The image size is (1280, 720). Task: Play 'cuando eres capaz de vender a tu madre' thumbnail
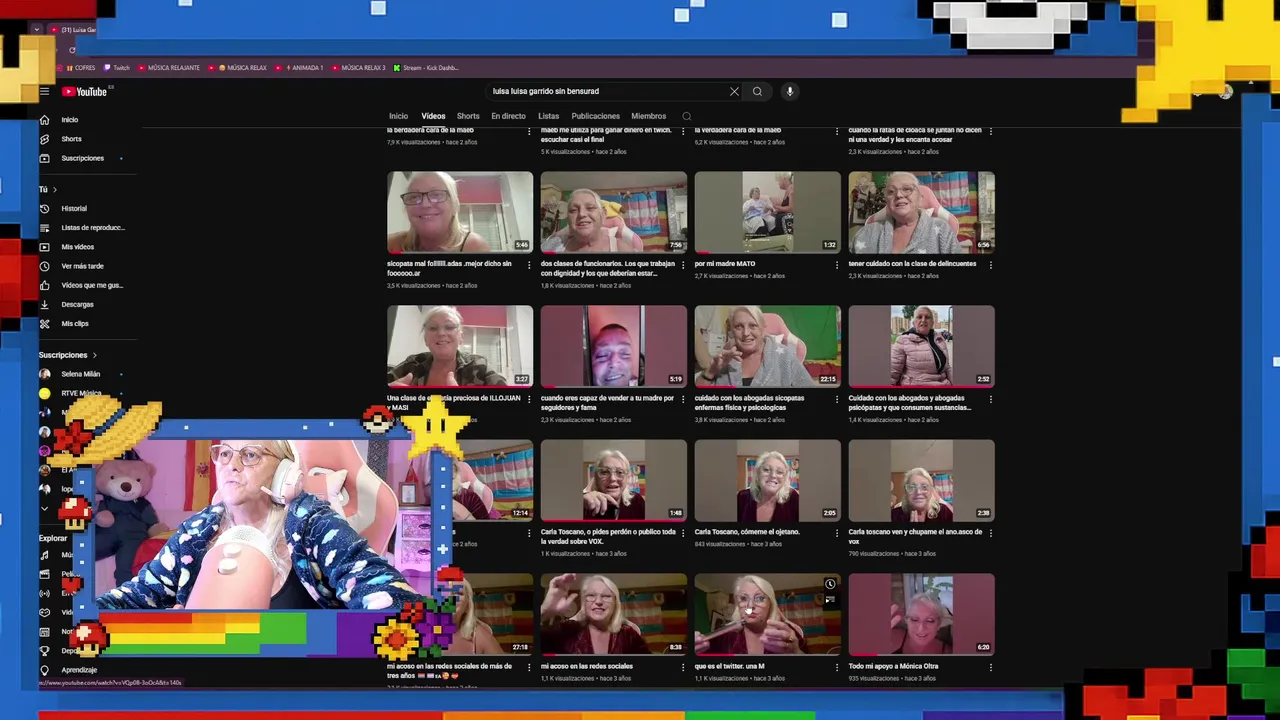coord(614,346)
